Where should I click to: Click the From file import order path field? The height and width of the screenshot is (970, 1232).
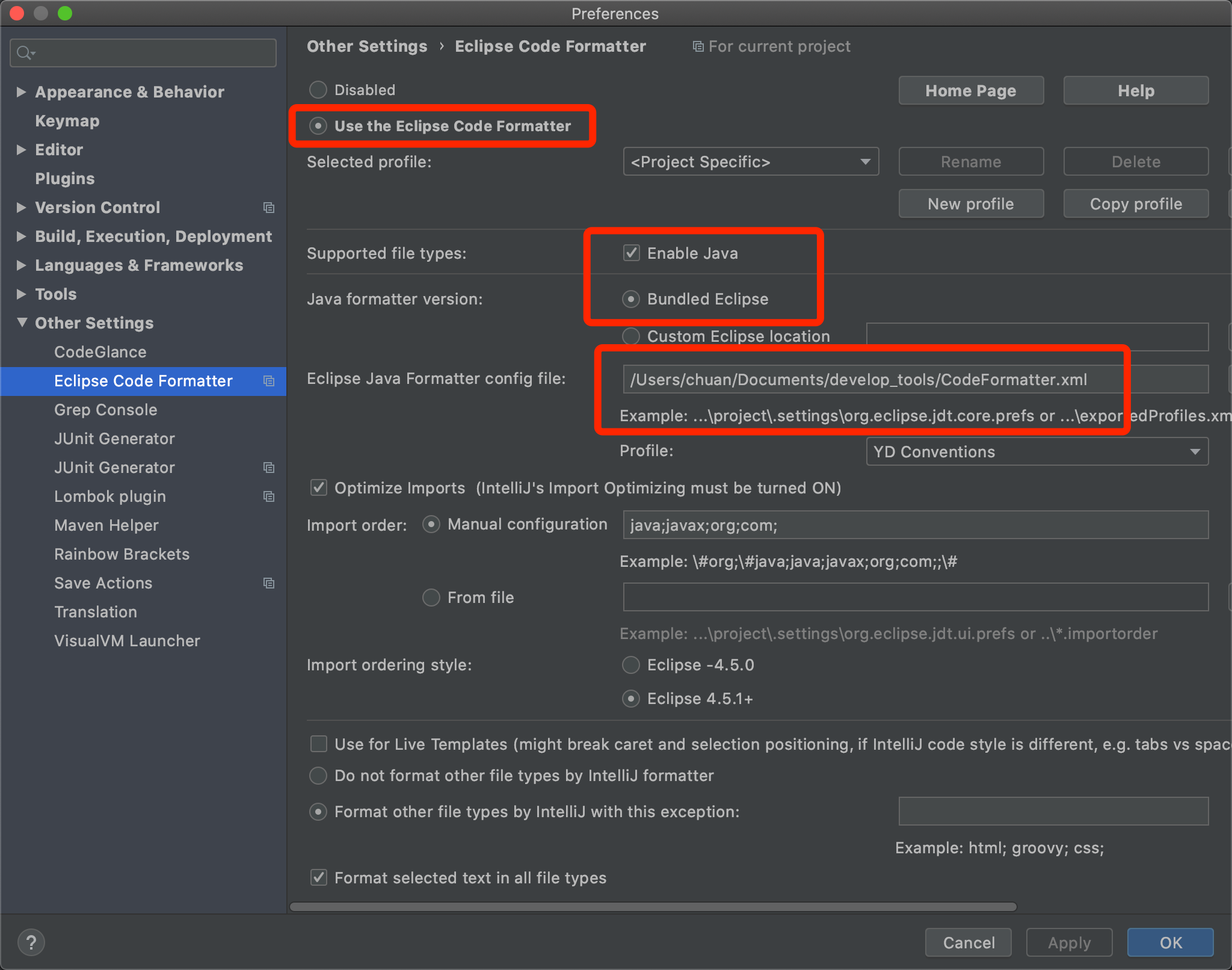tap(916, 597)
